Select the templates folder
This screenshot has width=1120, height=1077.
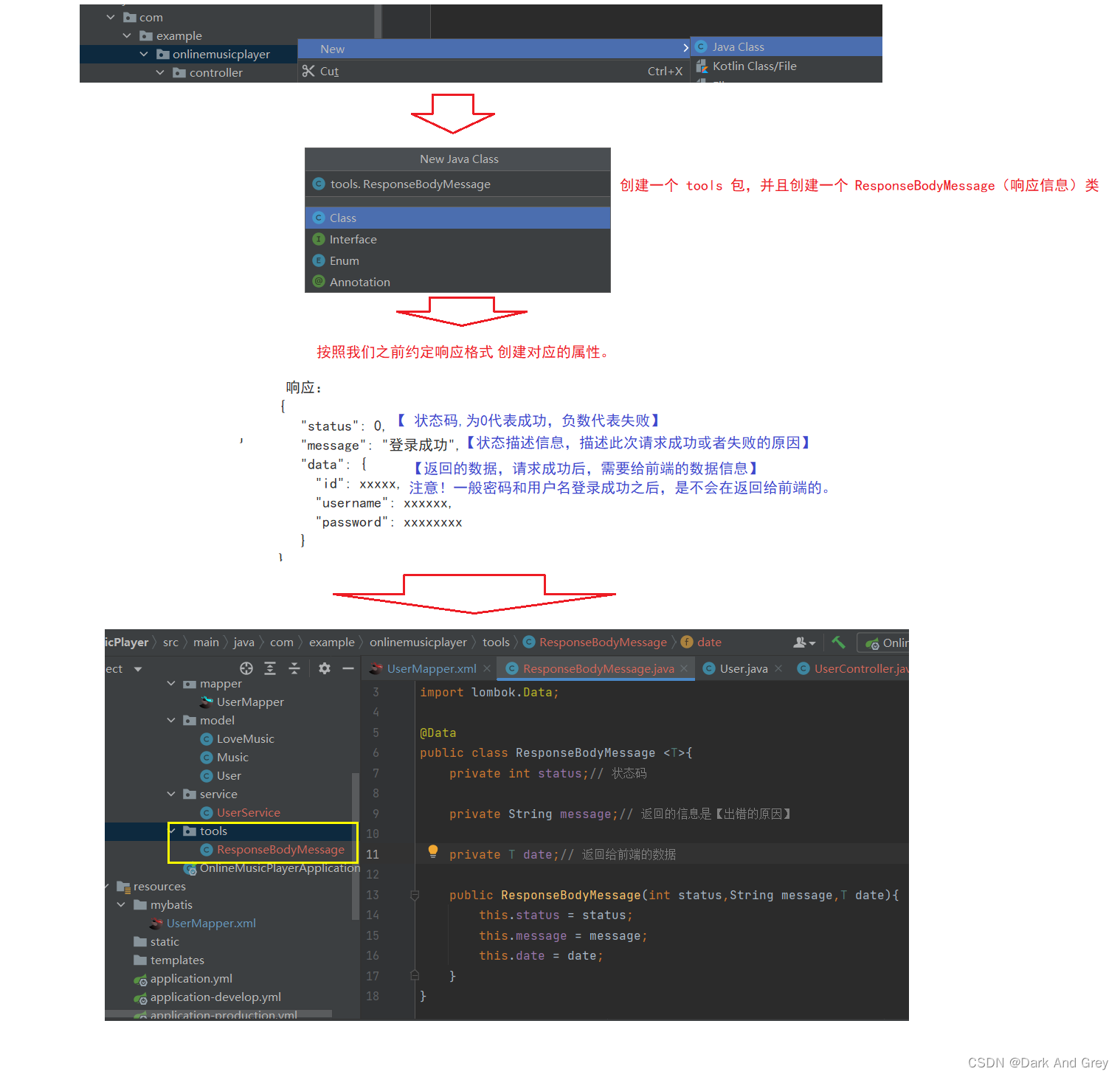[169, 960]
